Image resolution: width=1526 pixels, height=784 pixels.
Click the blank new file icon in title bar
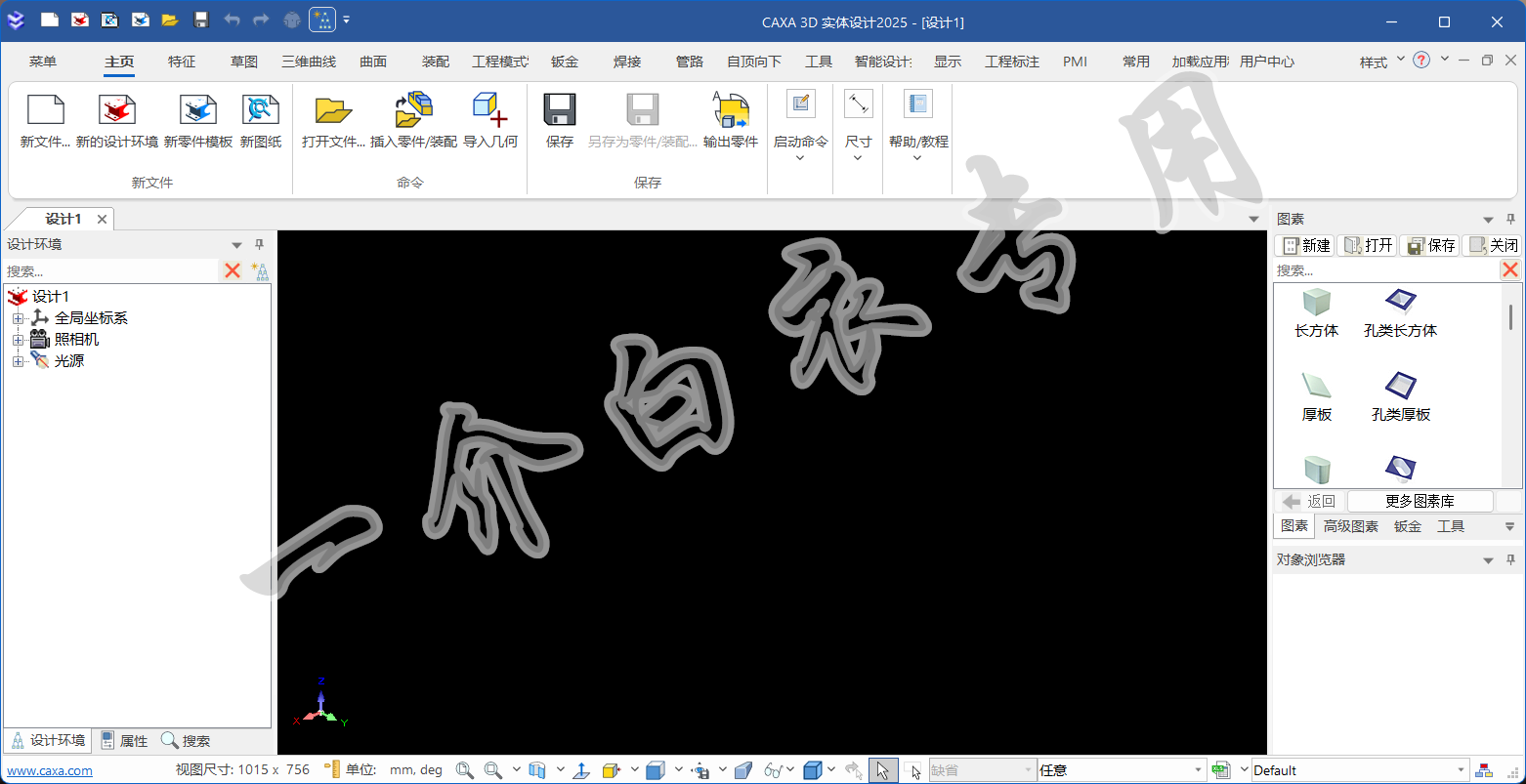[50, 20]
